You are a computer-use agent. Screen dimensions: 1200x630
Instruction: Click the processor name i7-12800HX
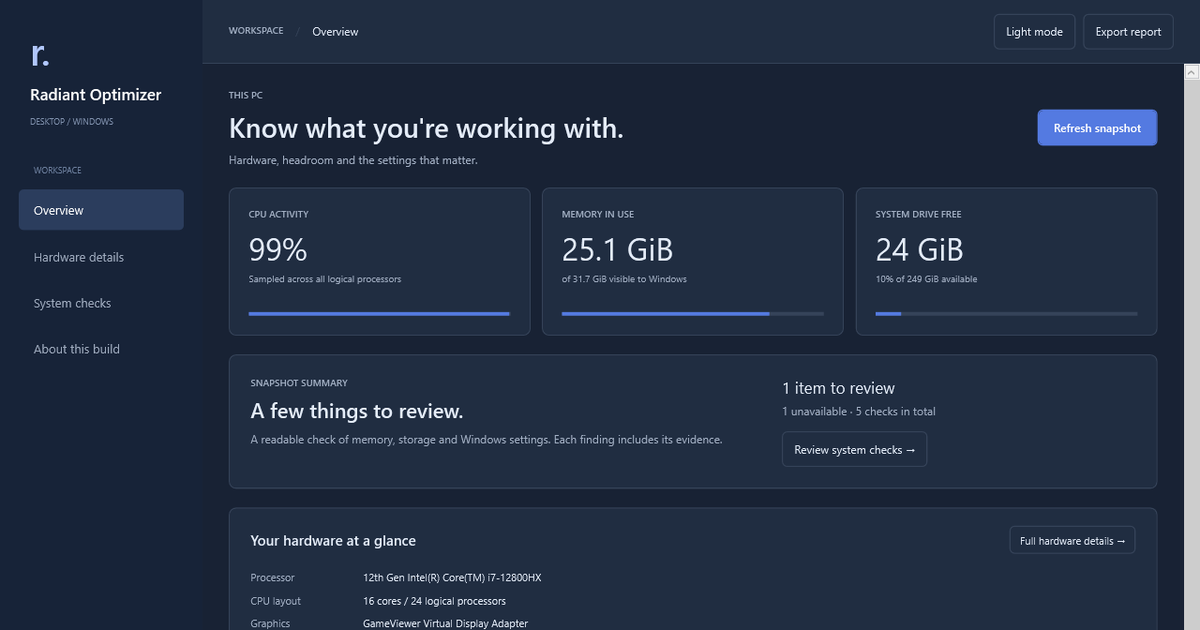452,577
